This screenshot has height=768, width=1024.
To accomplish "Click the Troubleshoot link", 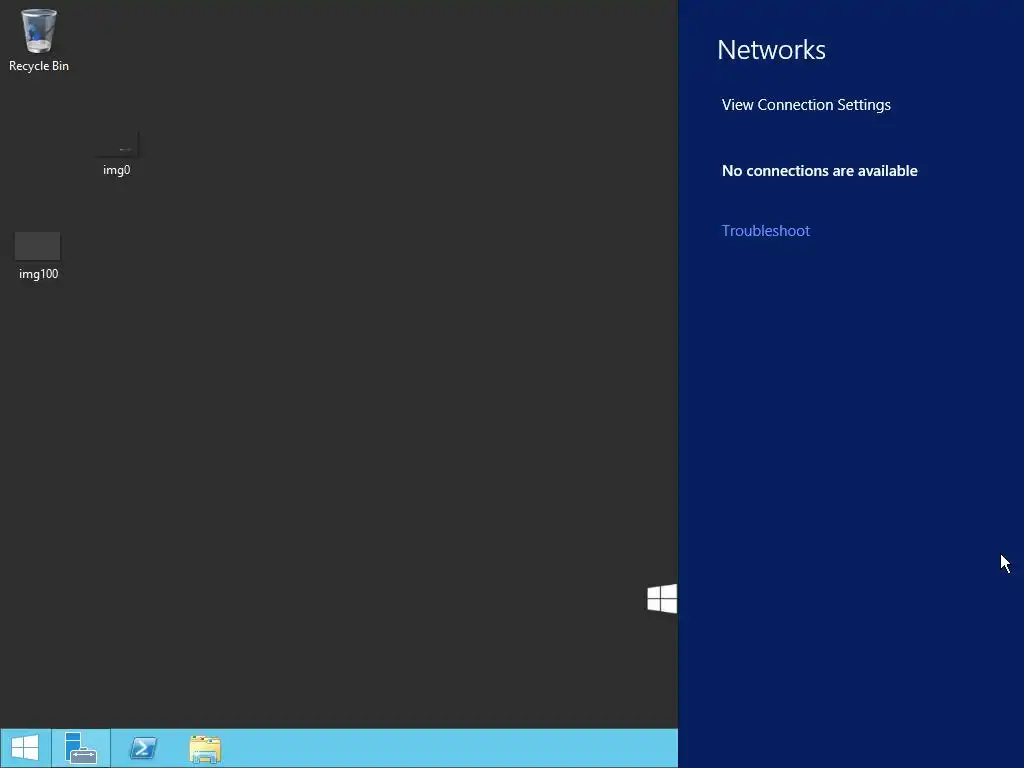I will [765, 231].
